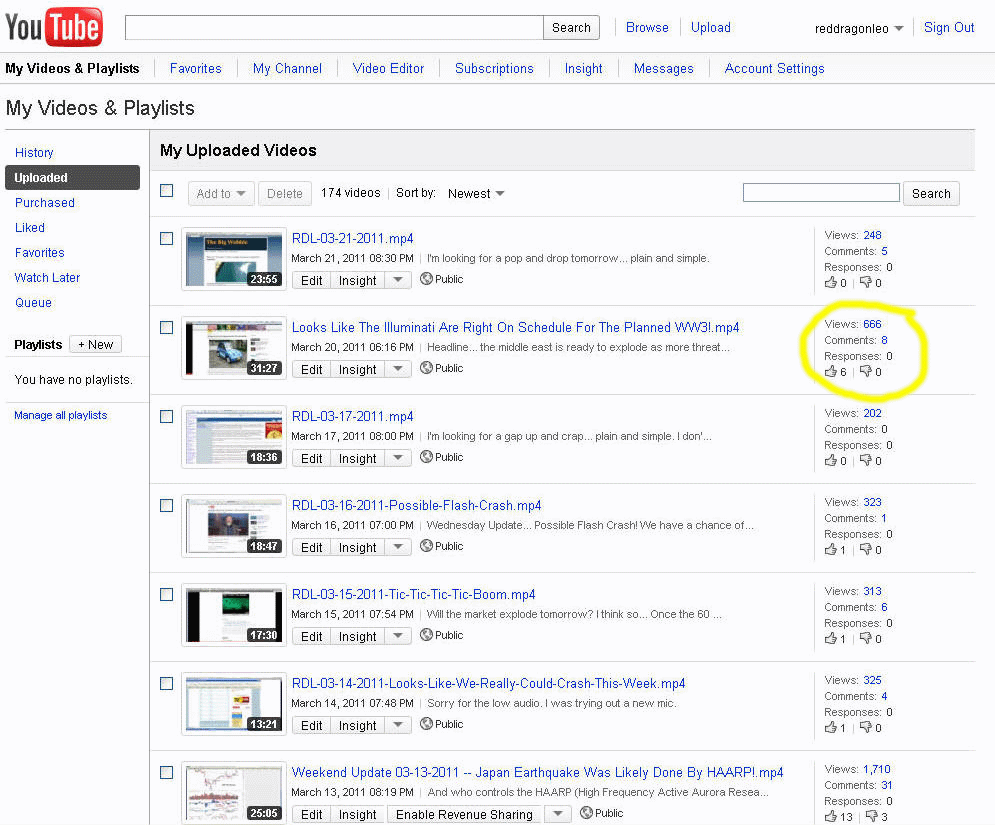This screenshot has width=995, height=825.
Task: Click Sign Out link
Action: pos(949,27)
